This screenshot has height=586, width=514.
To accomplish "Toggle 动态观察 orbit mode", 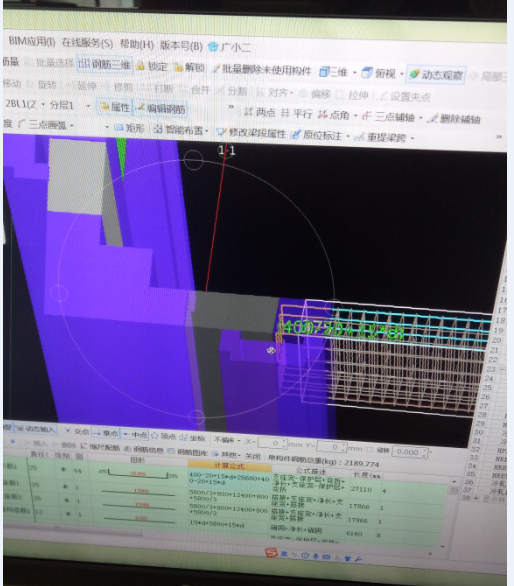I will [436, 75].
